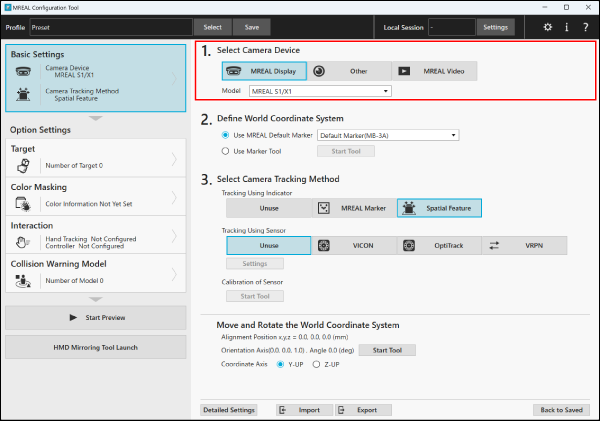Viewport: 600px width, 421px height.
Task: Click Start Tool under Calibration of Sensor
Action: coord(255,296)
